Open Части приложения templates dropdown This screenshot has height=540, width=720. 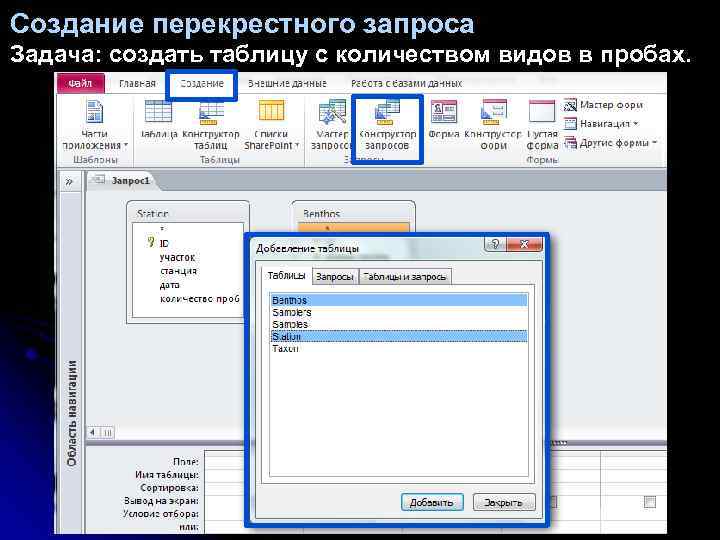pos(95,125)
